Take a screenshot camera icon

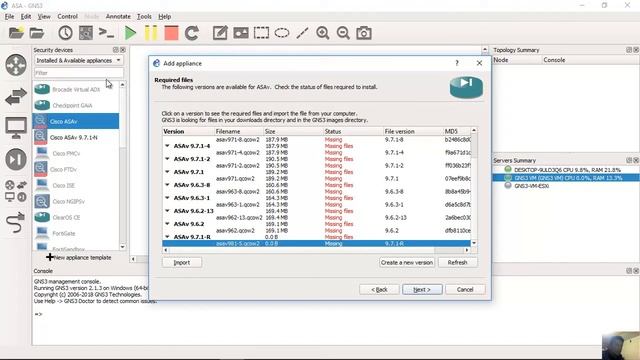point(364,33)
